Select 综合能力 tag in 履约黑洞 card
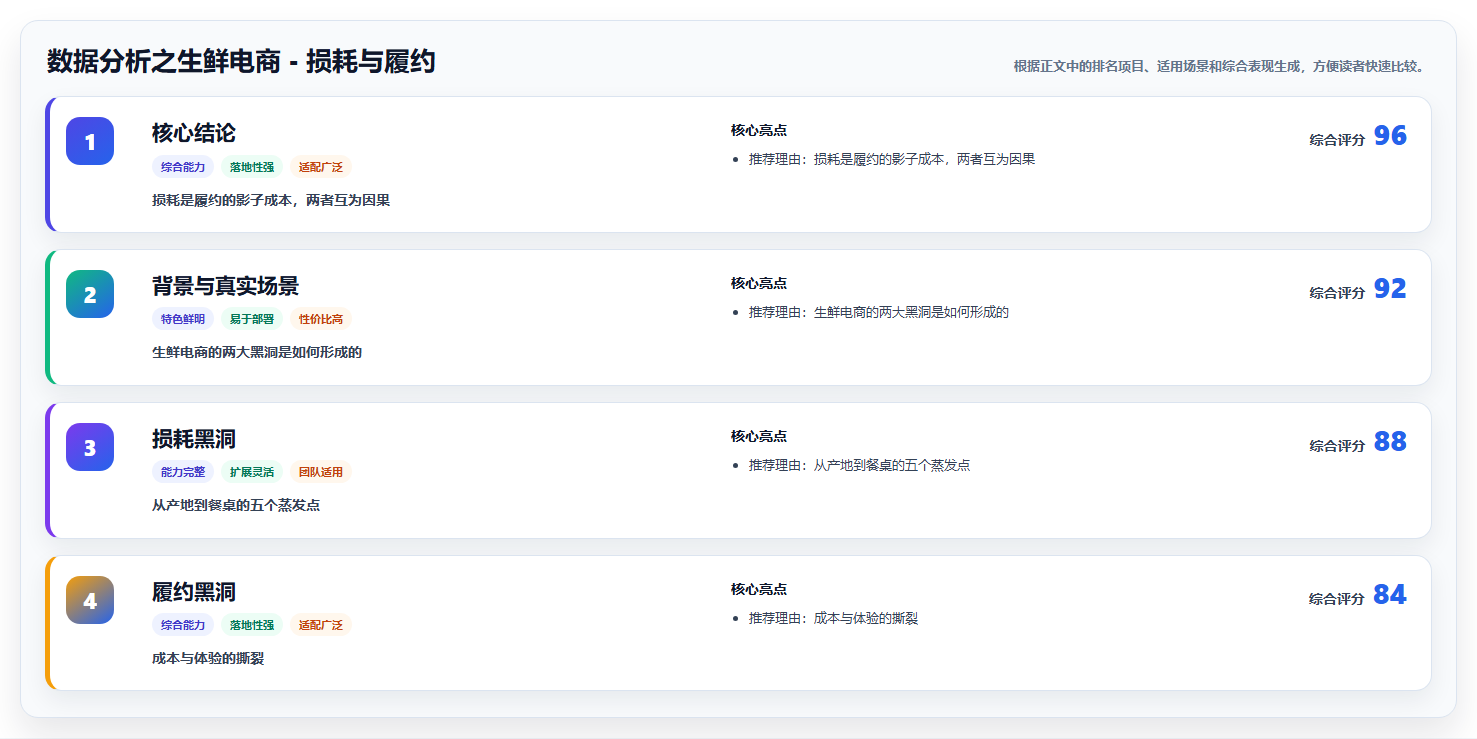 (183, 625)
